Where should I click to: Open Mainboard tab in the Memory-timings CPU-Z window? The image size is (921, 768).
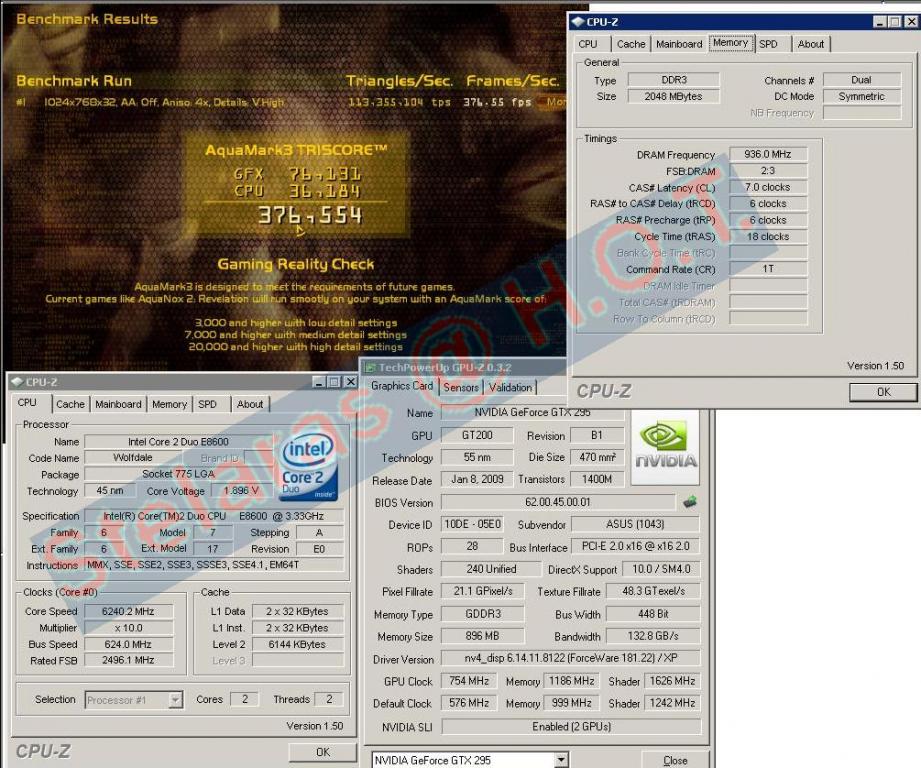679,44
